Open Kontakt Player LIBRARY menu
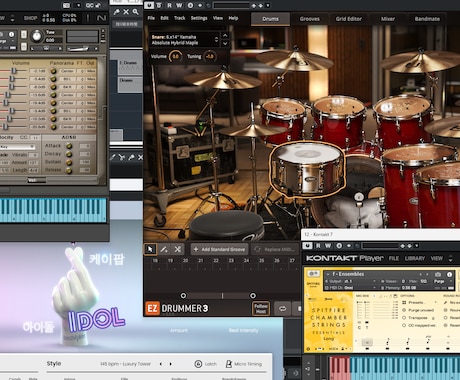 [415, 258]
